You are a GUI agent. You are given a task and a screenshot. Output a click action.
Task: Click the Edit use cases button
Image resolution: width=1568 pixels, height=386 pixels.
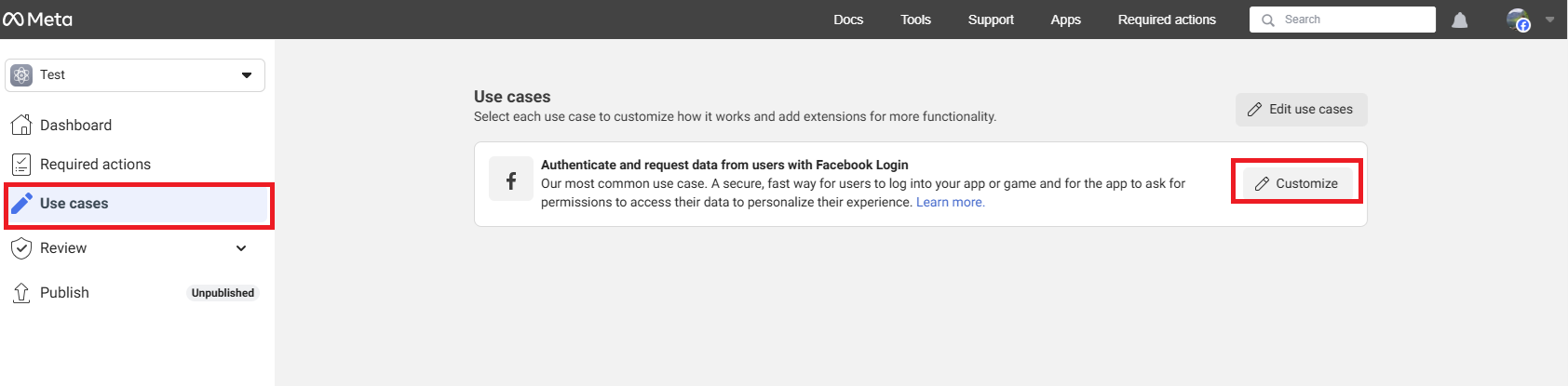tap(1301, 109)
